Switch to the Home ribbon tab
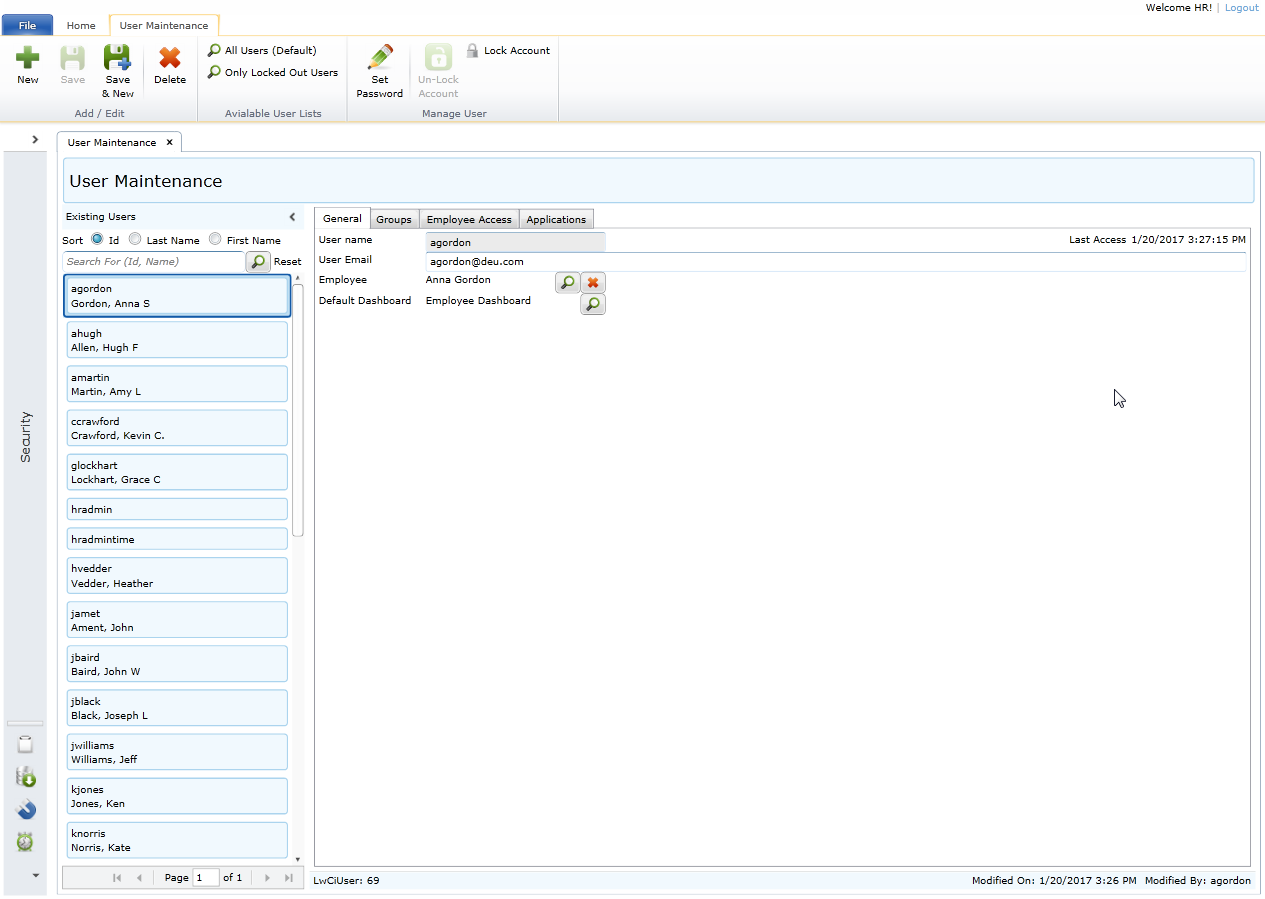The height and width of the screenshot is (899, 1265). coord(81,25)
